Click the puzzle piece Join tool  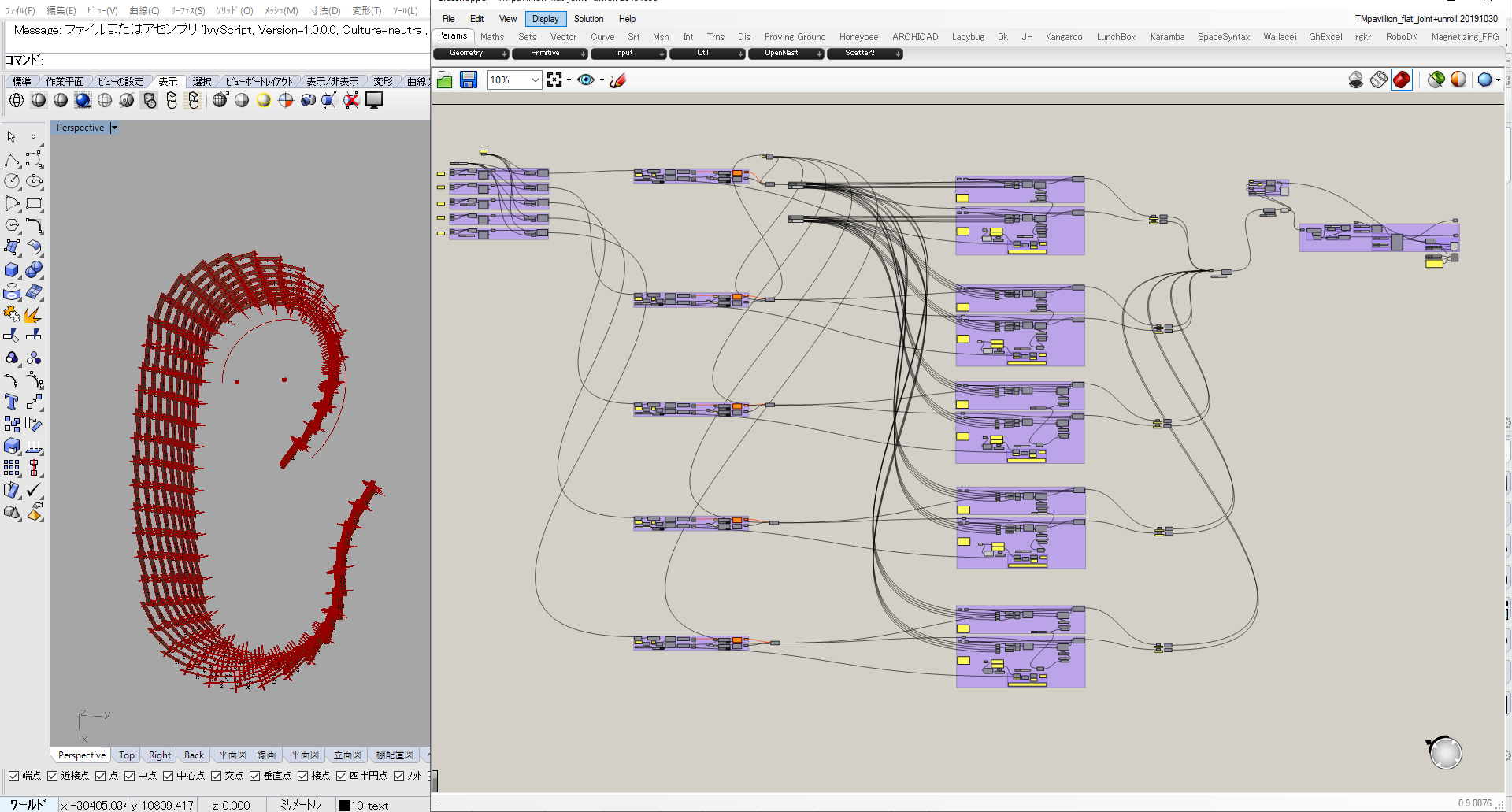pos(12,313)
